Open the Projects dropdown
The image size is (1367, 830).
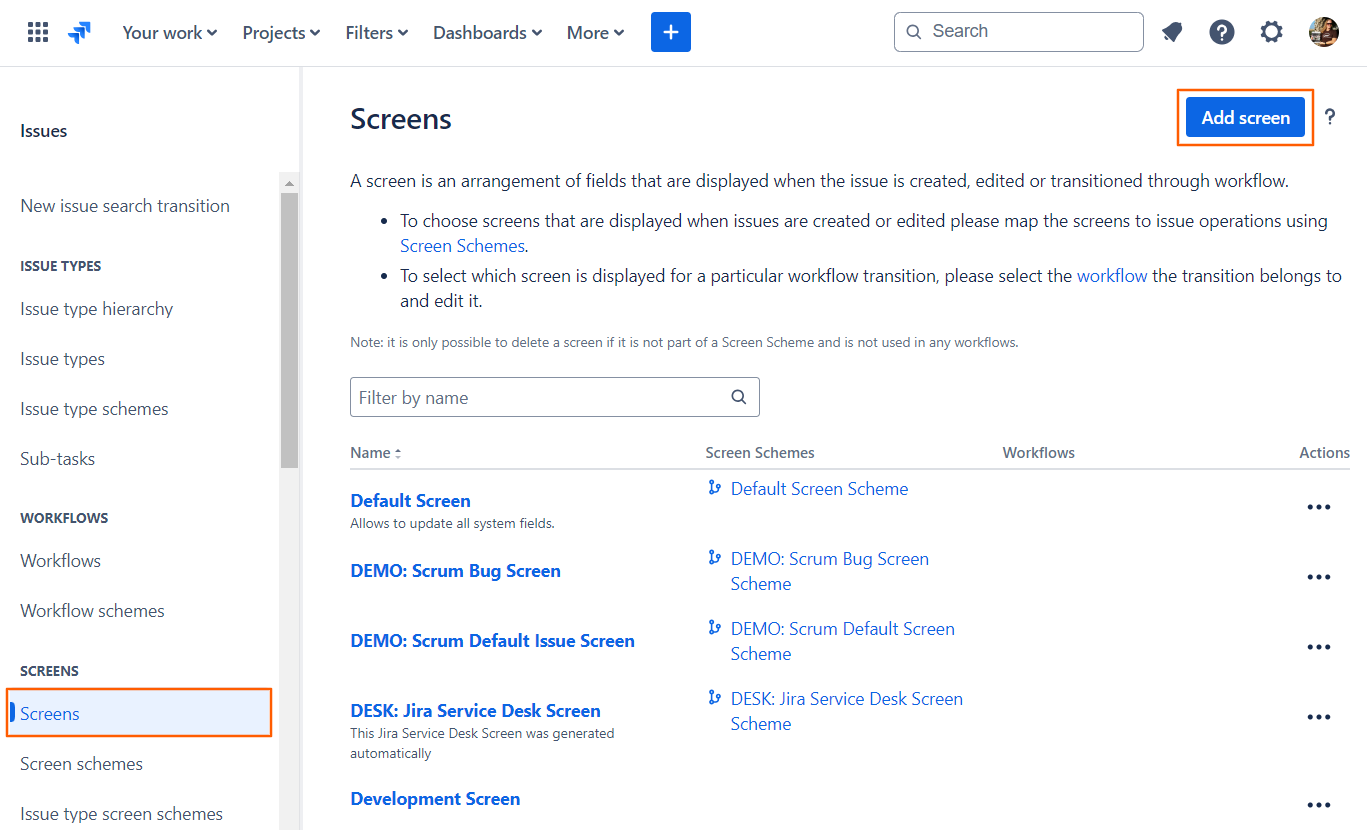point(280,32)
